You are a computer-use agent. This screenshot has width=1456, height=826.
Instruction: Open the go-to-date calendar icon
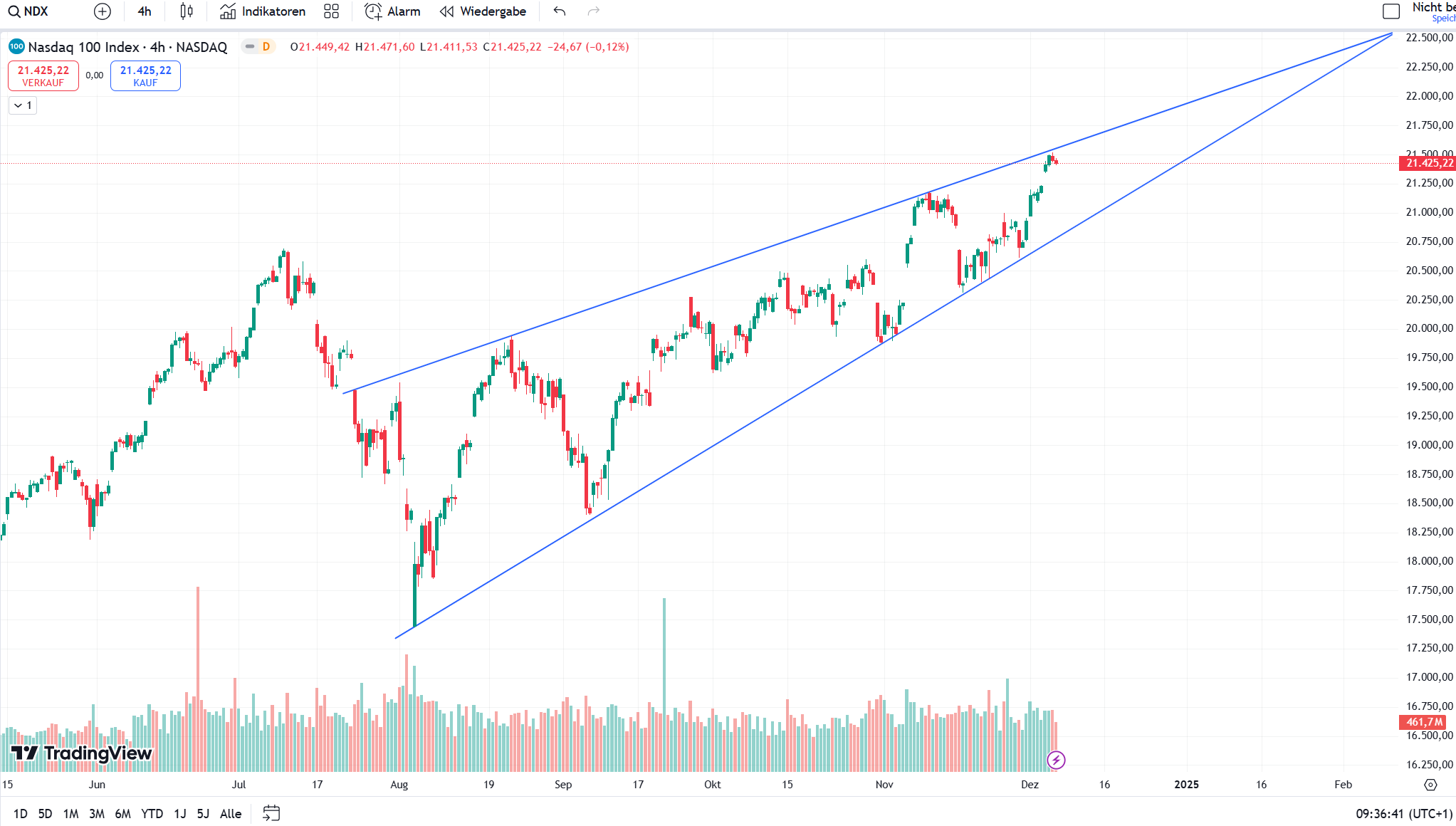click(271, 813)
